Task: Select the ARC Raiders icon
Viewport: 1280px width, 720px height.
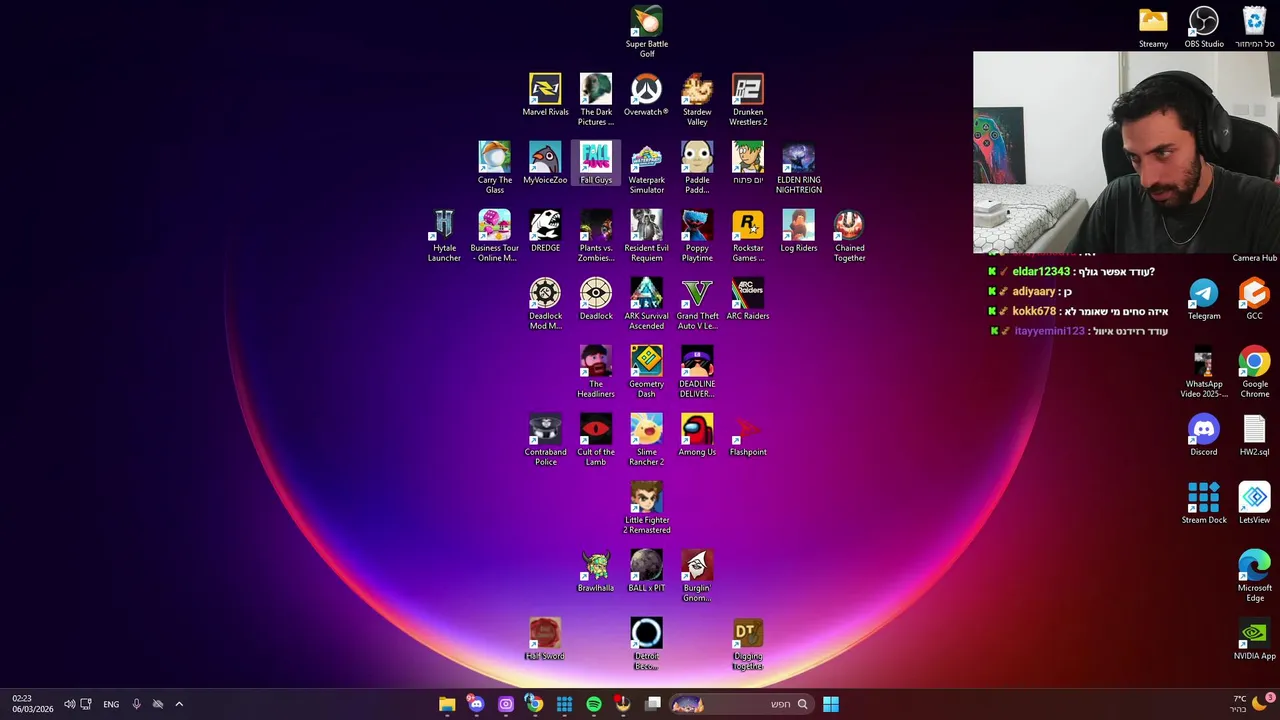Action: (x=748, y=299)
